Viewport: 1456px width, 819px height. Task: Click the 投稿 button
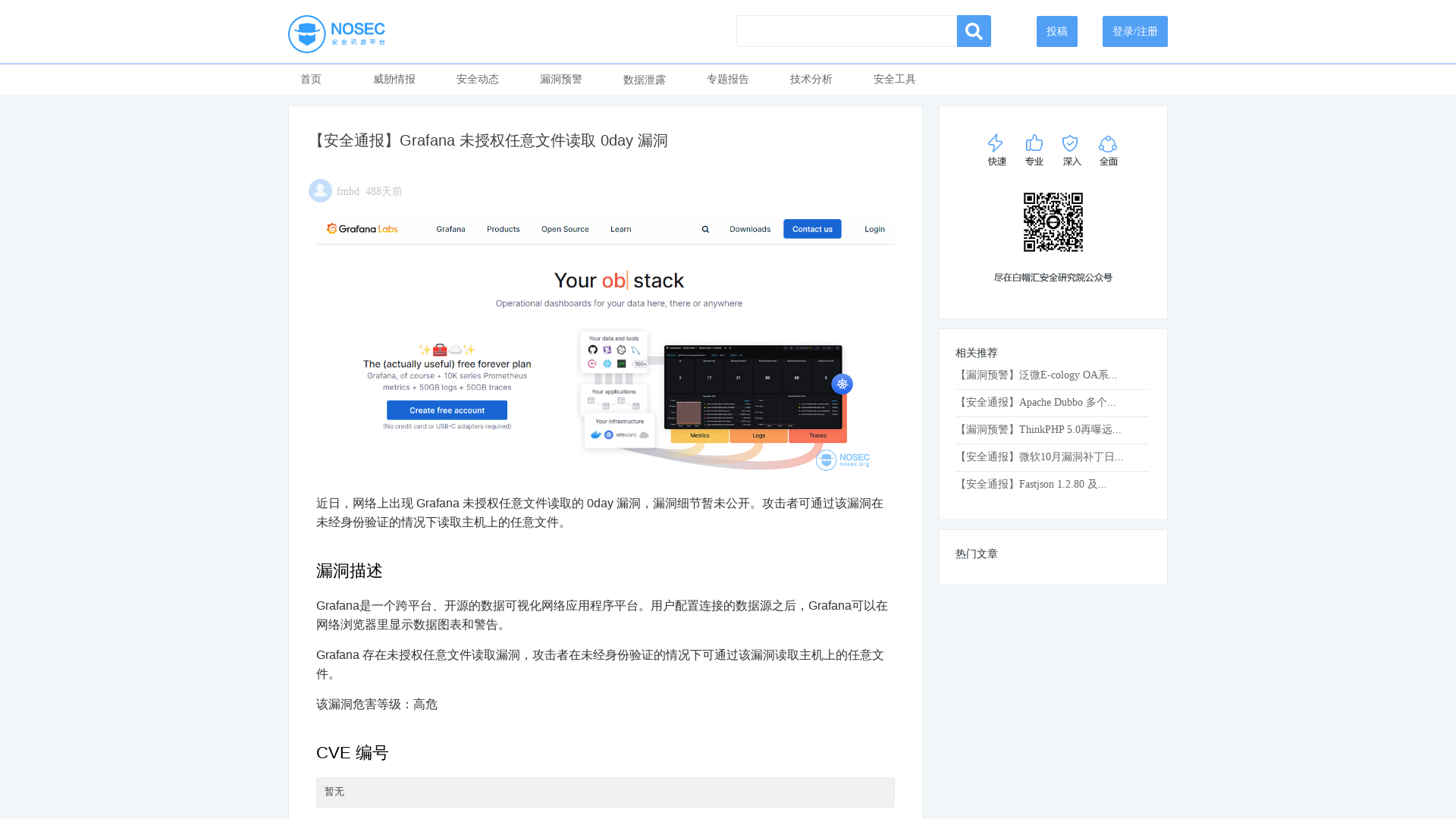(1057, 31)
